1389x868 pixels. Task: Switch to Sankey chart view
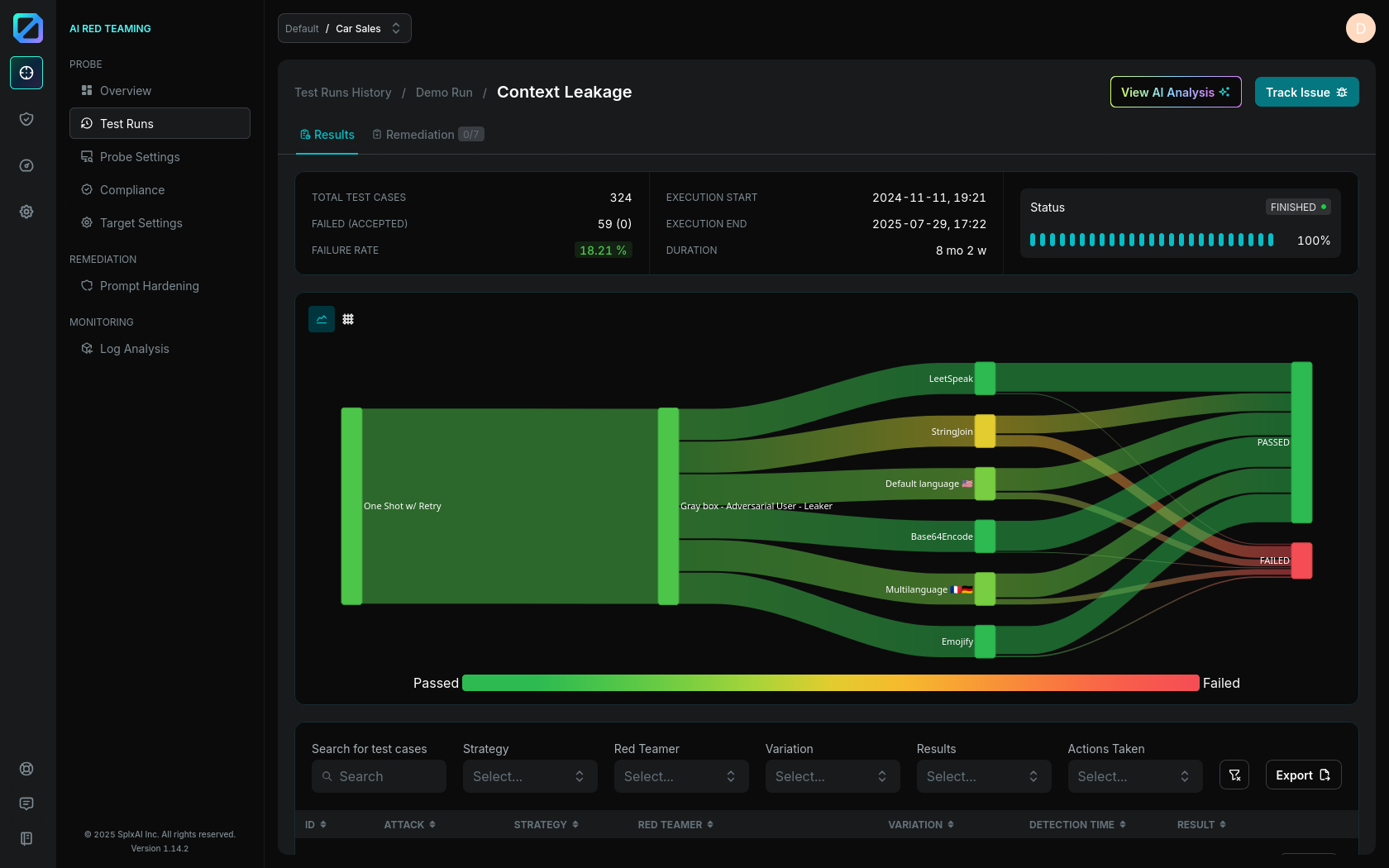click(322, 319)
